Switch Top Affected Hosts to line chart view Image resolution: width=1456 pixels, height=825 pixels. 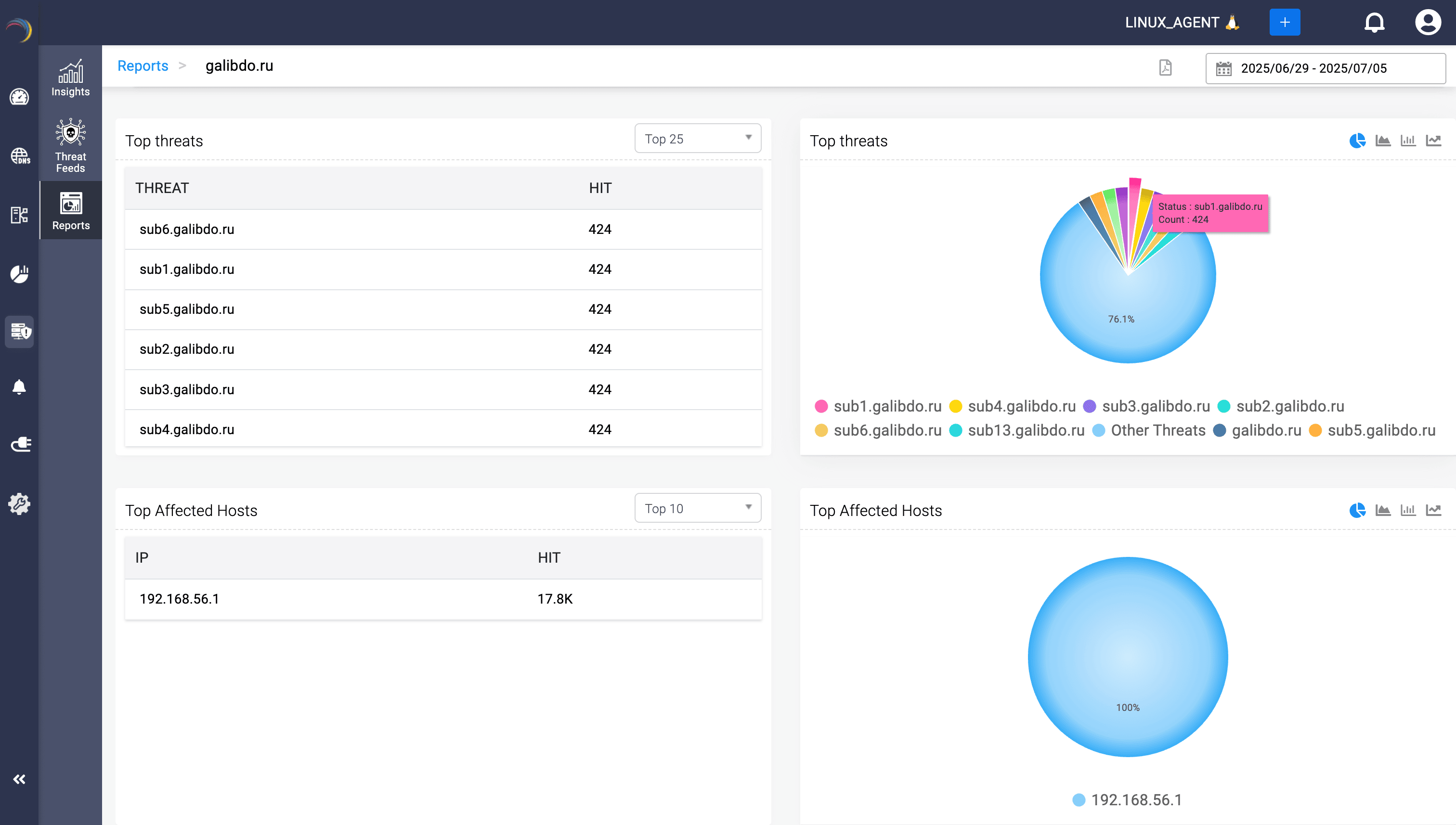pos(1434,509)
